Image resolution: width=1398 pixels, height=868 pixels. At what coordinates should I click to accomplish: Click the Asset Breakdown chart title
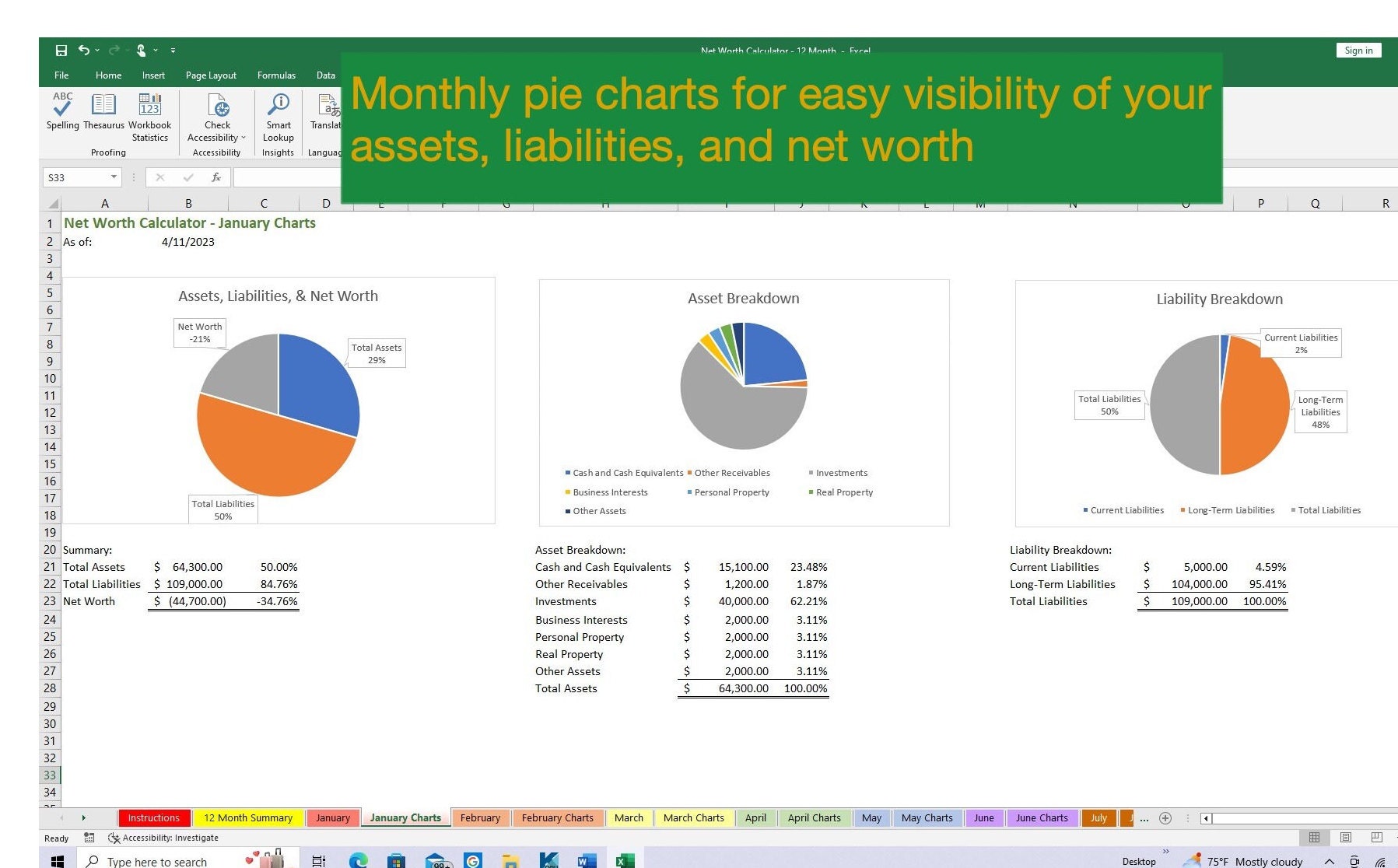pos(743,299)
